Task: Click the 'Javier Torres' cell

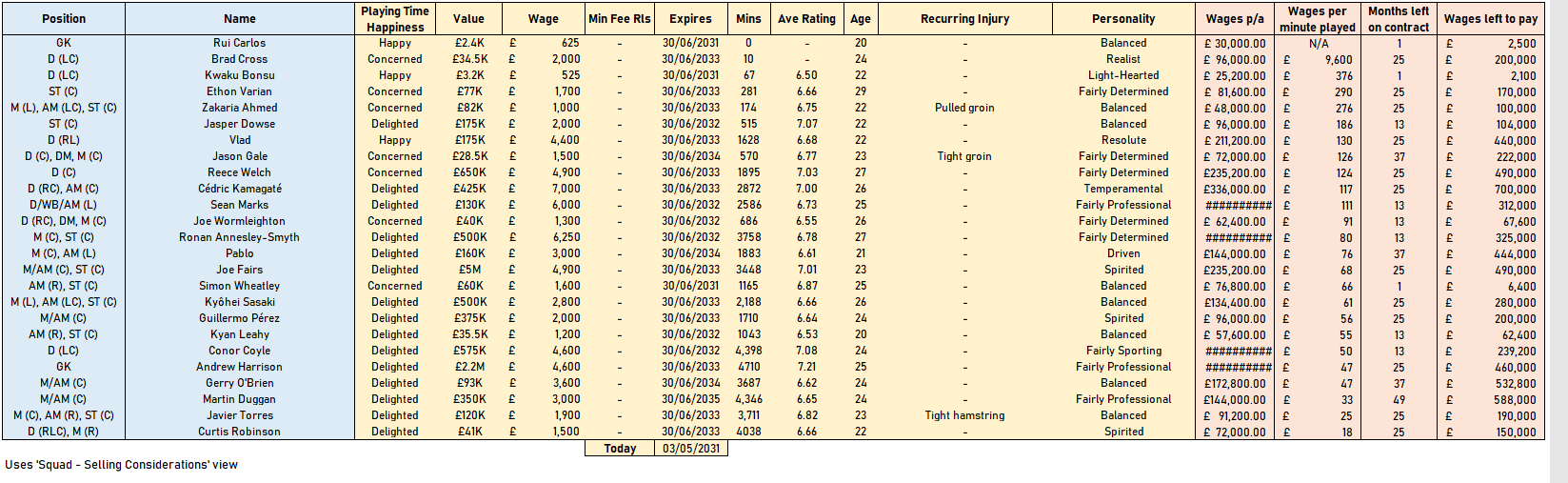Action: click(240, 415)
